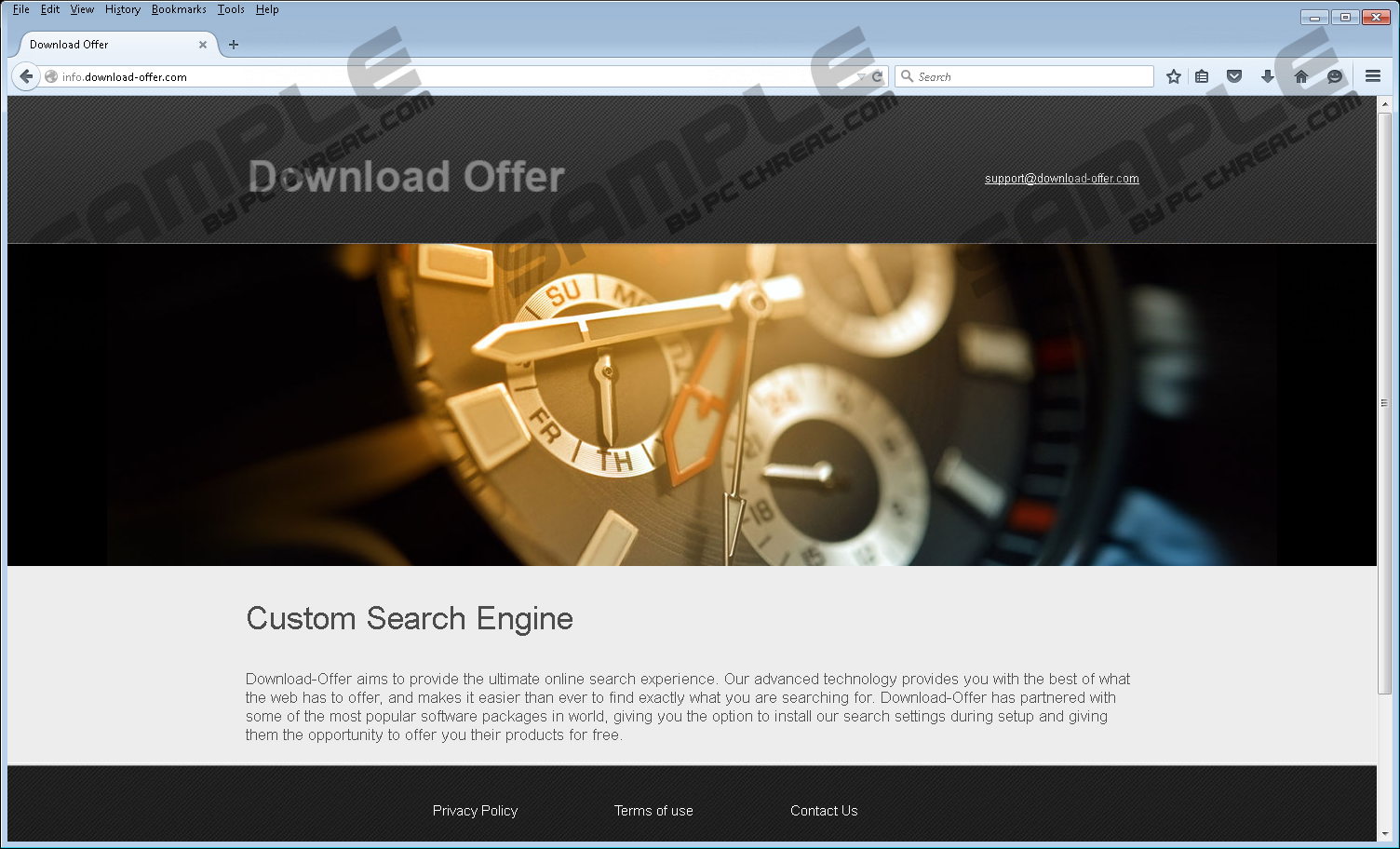Click the watch banner image
Viewport: 1400px width, 849px height.
692,405
